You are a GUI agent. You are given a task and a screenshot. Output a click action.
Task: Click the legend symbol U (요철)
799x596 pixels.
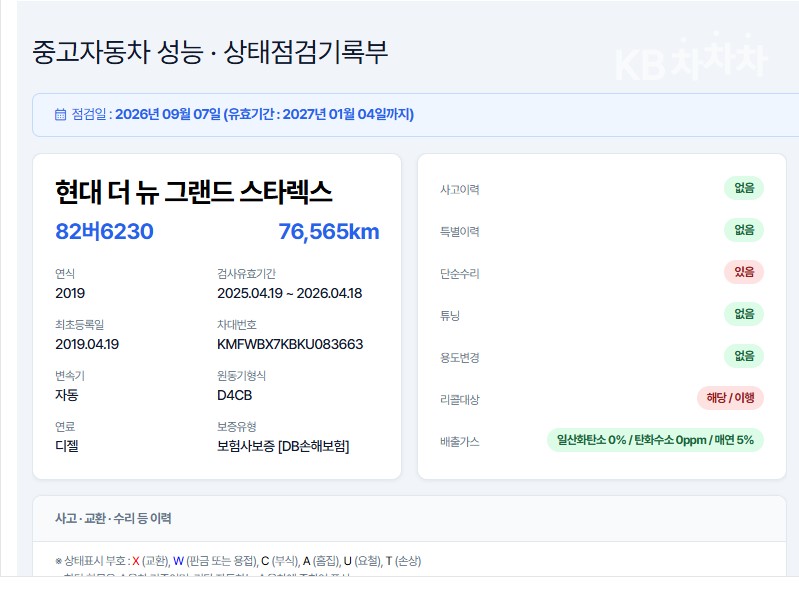coord(362,561)
